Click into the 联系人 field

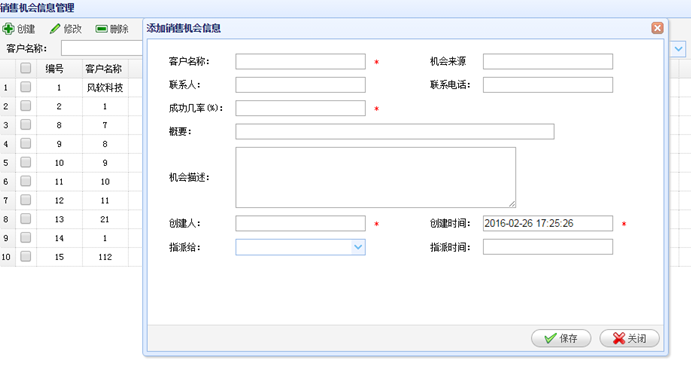300,85
